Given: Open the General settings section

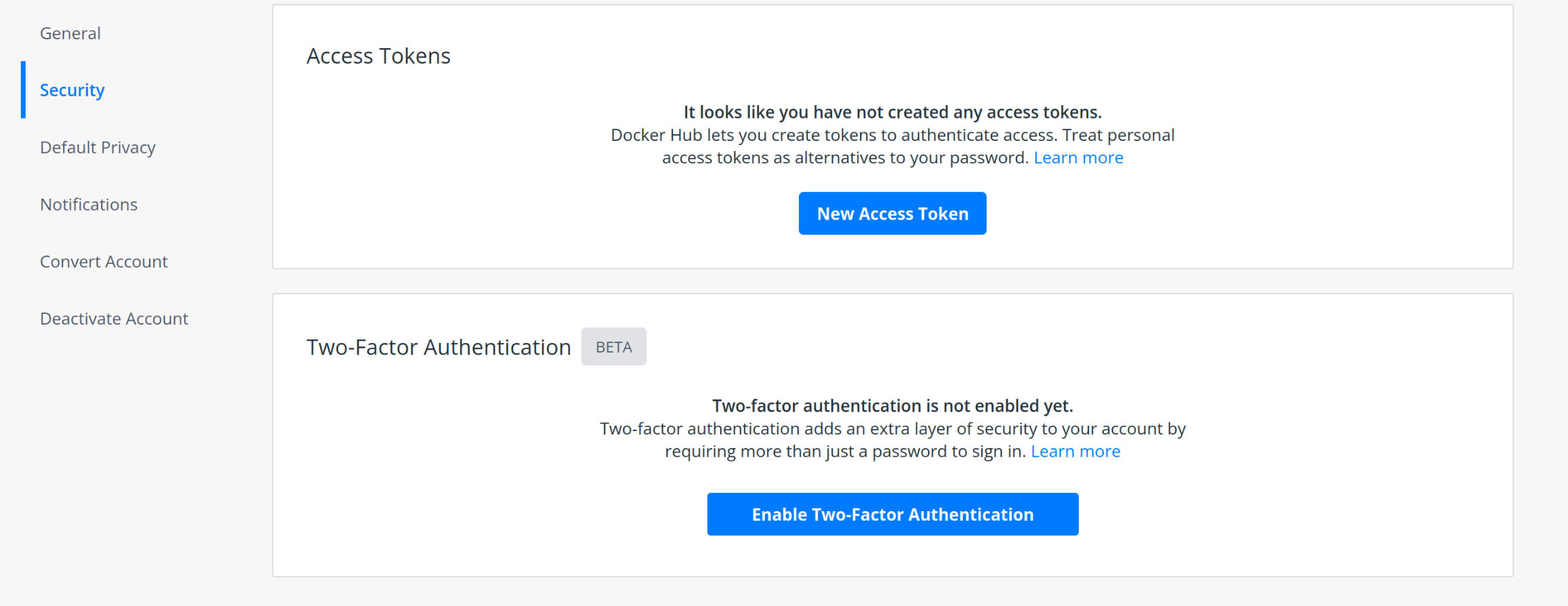Looking at the screenshot, I should click(70, 33).
